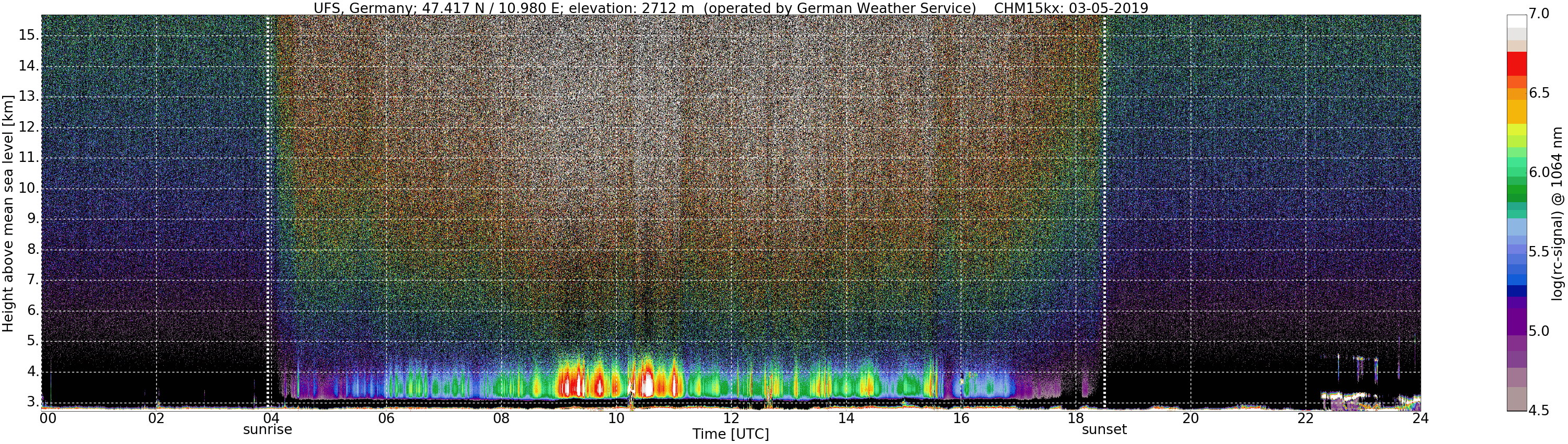This screenshot has height=444, width=1568.
Task: Click the time-axis tick label "06"
Action: pyautogui.click(x=387, y=418)
